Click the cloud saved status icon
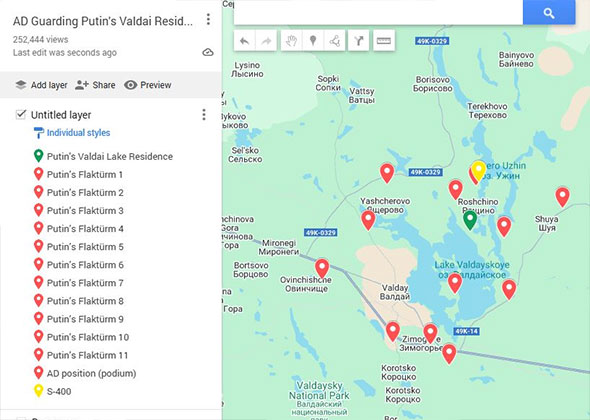590x420 pixels. 208,52
